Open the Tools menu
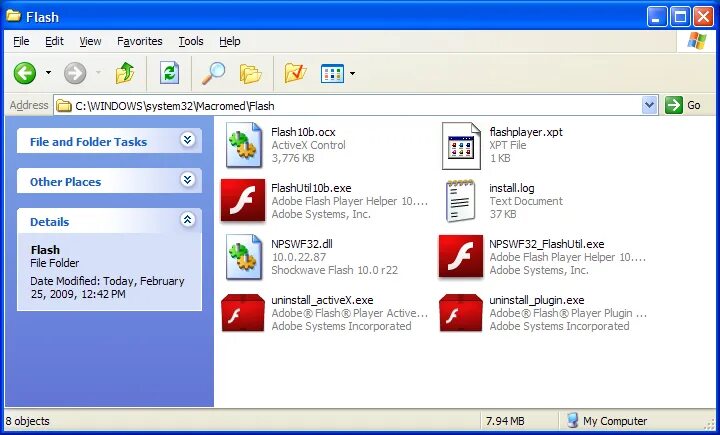Image resolution: width=720 pixels, height=435 pixels. [x=191, y=41]
